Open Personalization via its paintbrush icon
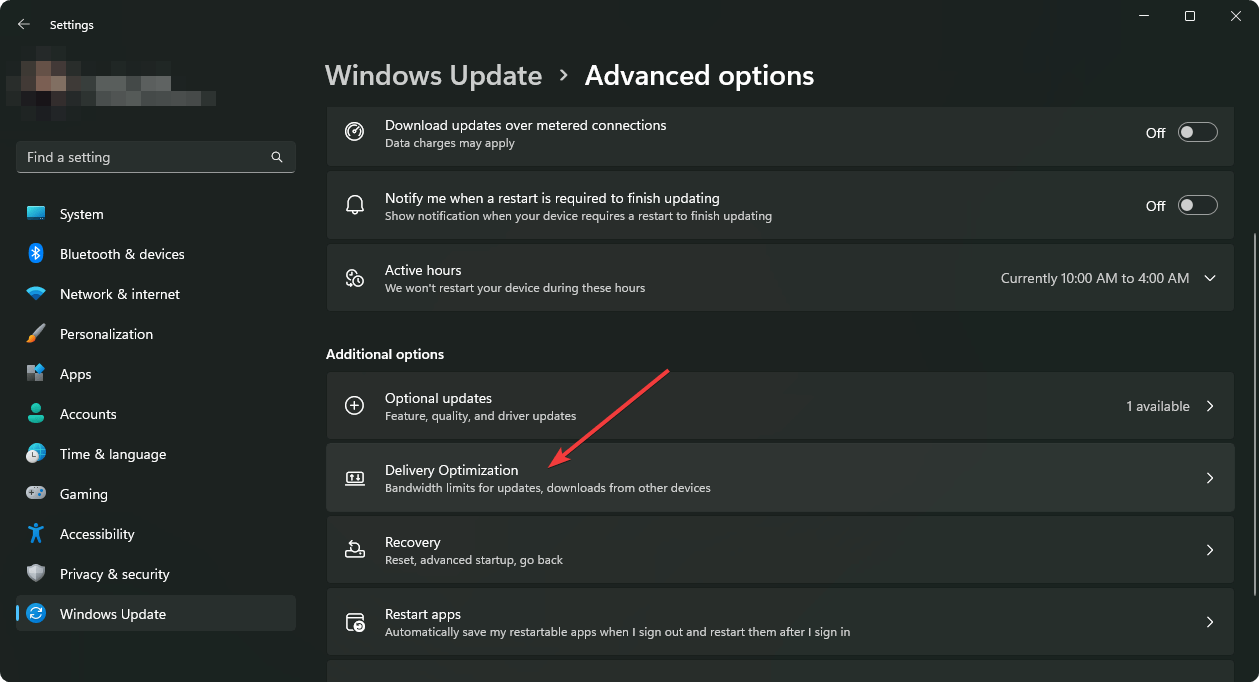 (36, 334)
